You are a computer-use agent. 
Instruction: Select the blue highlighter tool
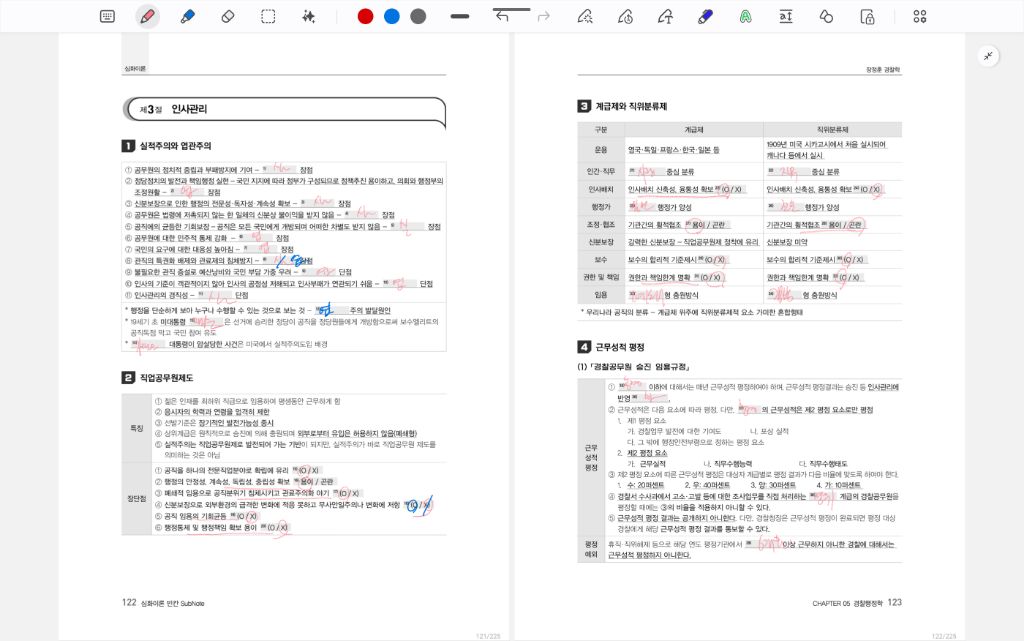pyautogui.click(x=187, y=16)
